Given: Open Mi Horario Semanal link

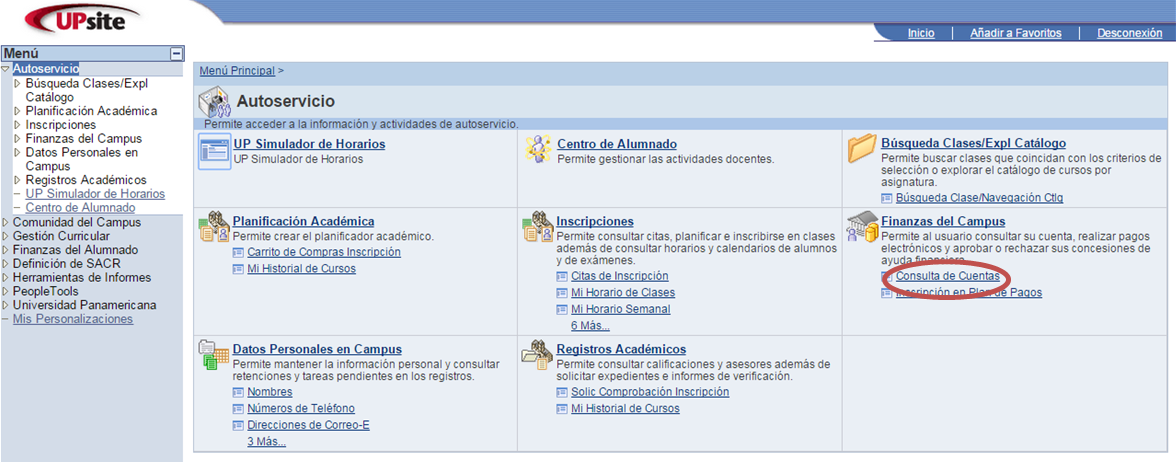Looking at the screenshot, I should 621,309.
